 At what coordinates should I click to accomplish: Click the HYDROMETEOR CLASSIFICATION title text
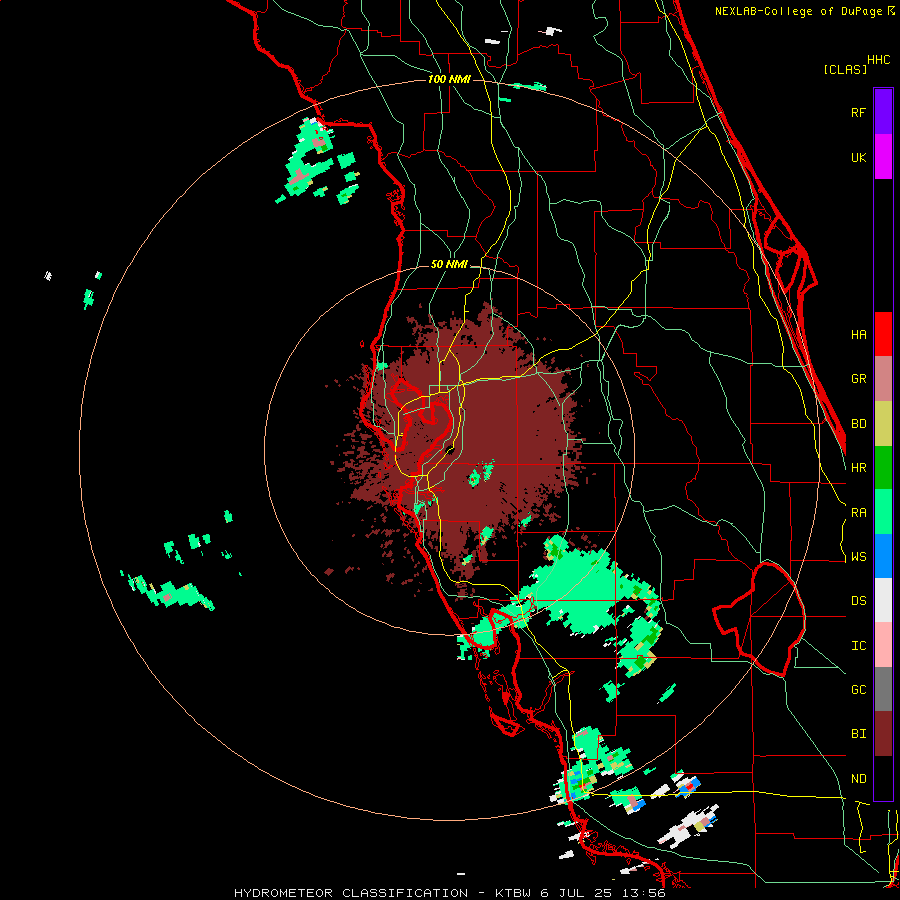tap(351, 893)
